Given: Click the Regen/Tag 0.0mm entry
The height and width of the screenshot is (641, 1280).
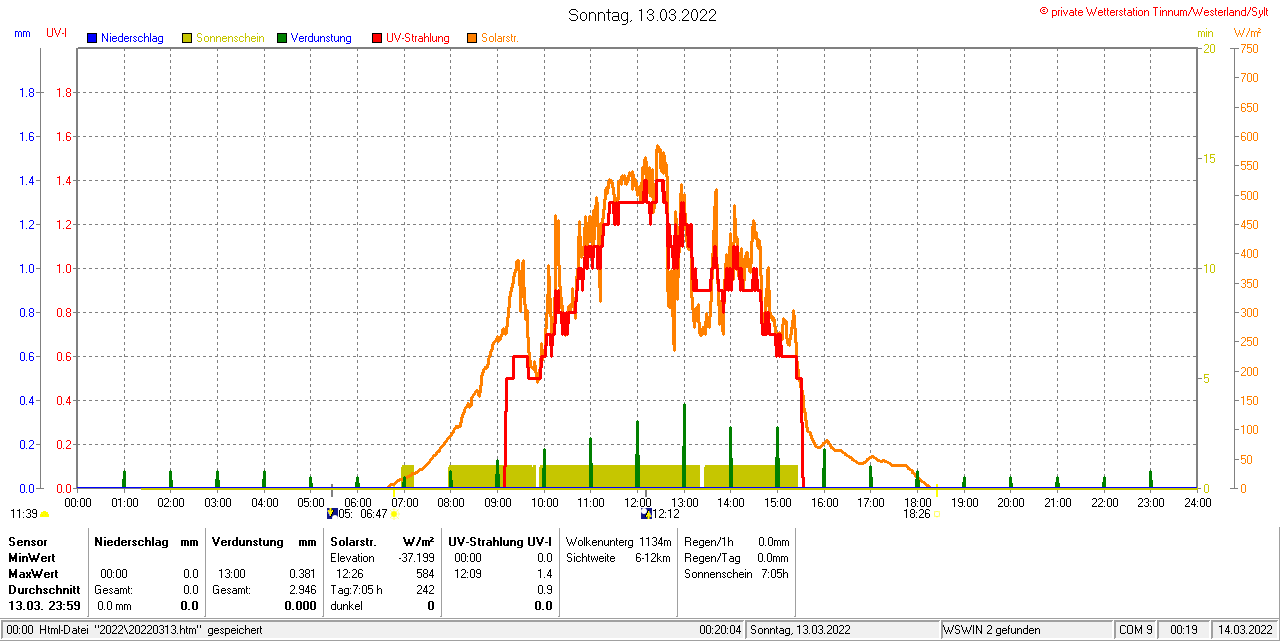Looking at the screenshot, I should [736, 558].
